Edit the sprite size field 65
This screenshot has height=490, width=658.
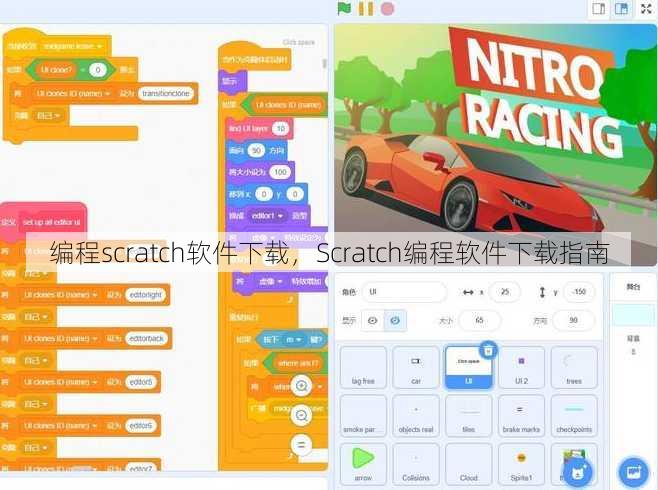480,321
